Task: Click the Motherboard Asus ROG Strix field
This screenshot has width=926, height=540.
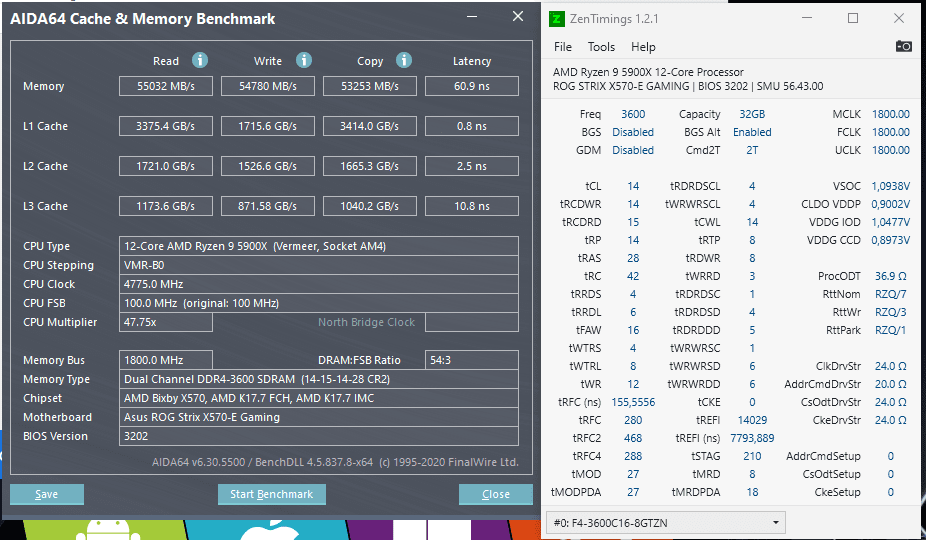Action: tap(319, 417)
